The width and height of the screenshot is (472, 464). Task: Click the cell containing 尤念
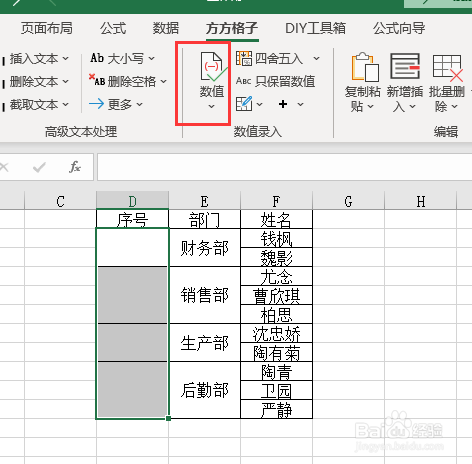276,276
